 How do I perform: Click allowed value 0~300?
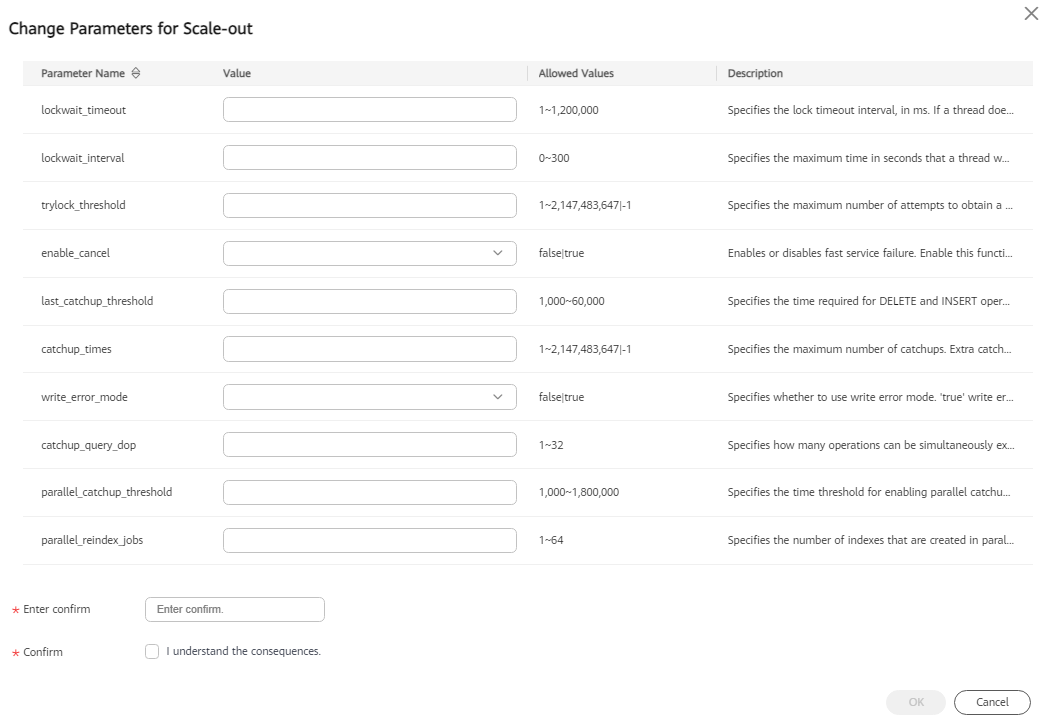554,158
